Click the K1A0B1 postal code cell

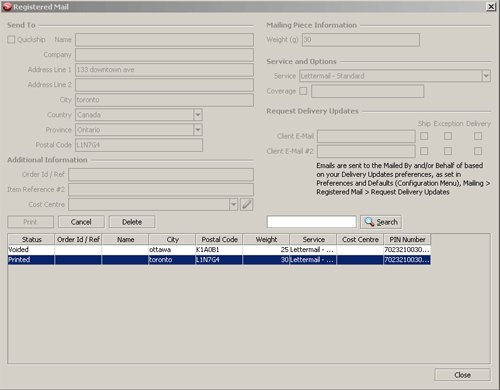pos(219,250)
